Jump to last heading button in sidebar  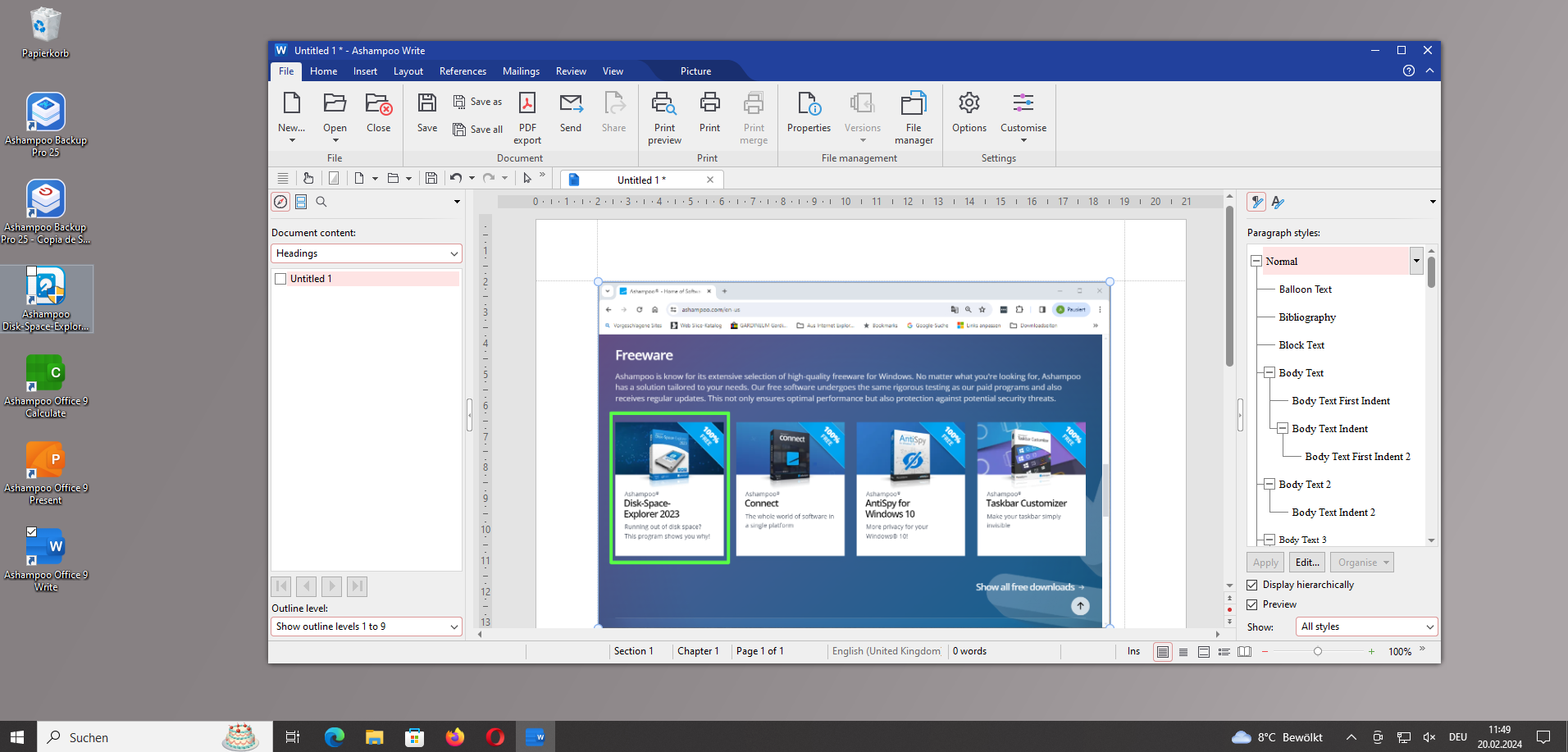point(357,586)
